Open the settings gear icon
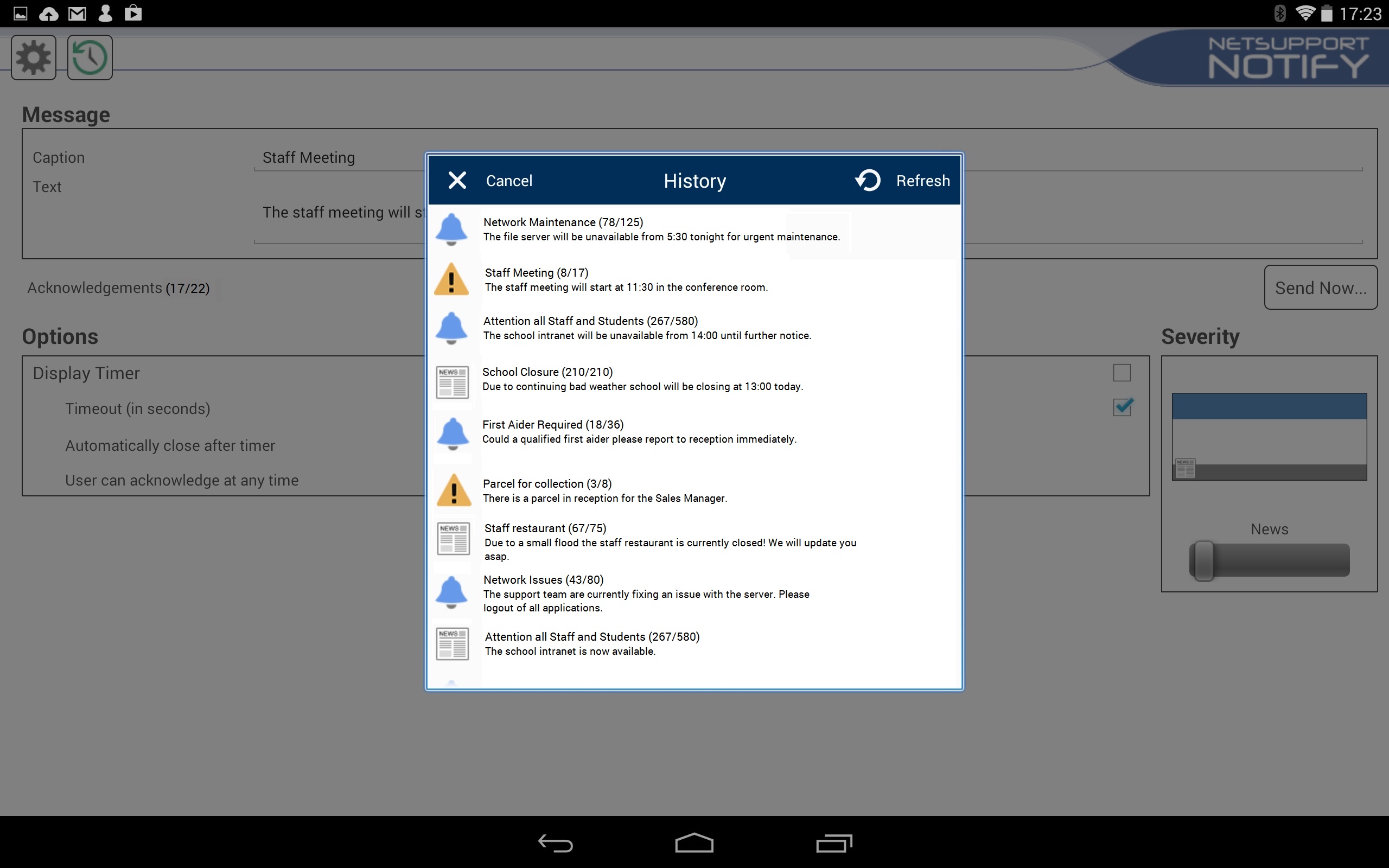This screenshot has width=1389, height=868. click(x=33, y=57)
